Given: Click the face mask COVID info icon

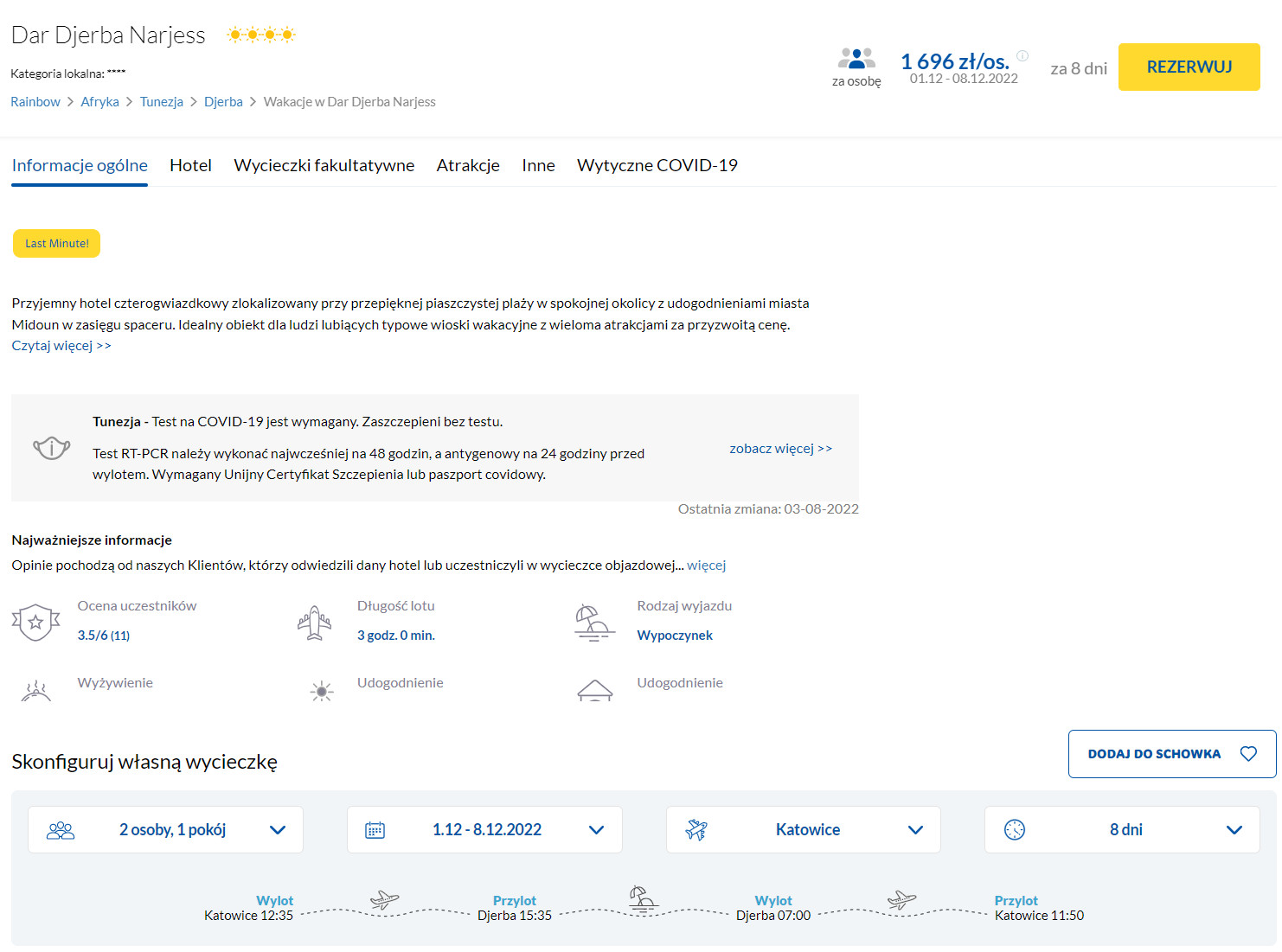Looking at the screenshot, I should (51, 448).
